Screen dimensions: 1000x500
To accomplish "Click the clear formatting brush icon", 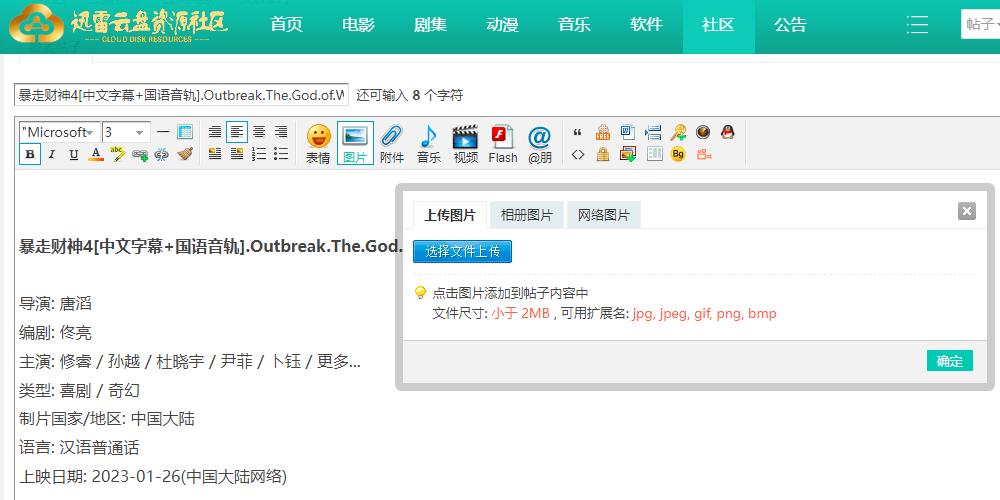I will (x=184, y=154).
